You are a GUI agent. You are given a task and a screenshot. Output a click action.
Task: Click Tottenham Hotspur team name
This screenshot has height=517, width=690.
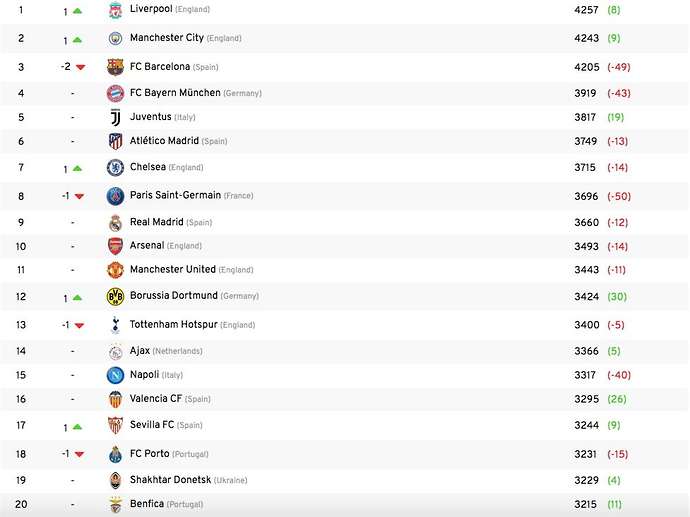pos(174,325)
